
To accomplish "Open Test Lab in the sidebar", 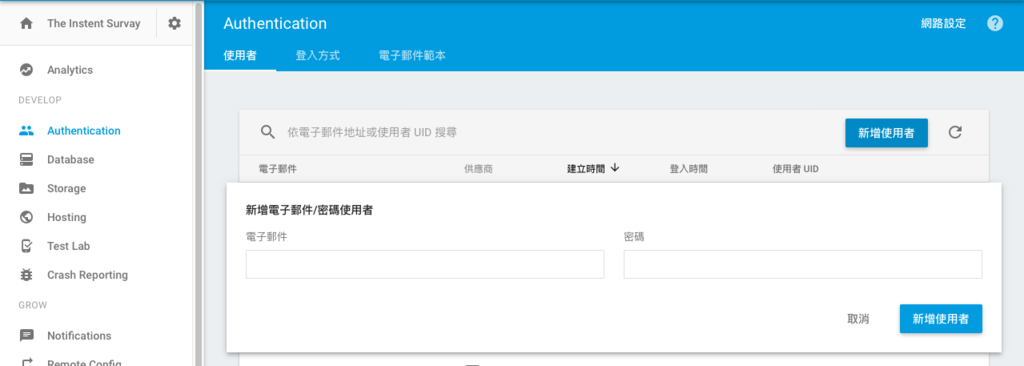I will 69,246.
